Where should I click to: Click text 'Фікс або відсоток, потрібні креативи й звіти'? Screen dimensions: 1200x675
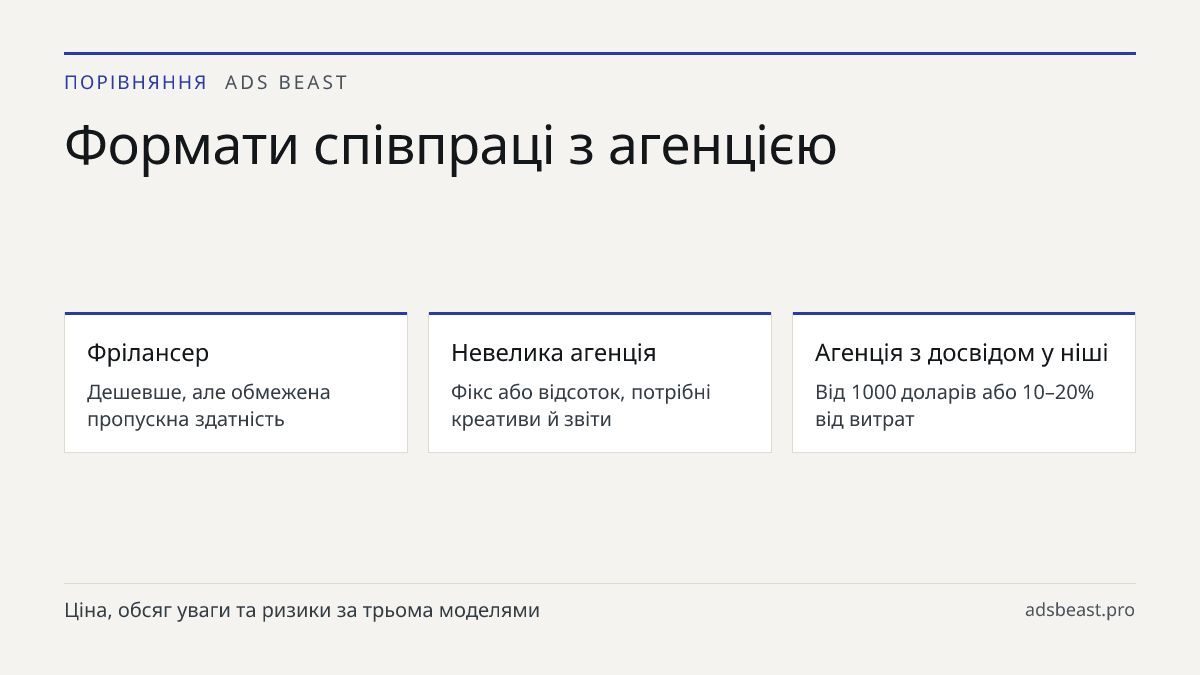point(581,405)
